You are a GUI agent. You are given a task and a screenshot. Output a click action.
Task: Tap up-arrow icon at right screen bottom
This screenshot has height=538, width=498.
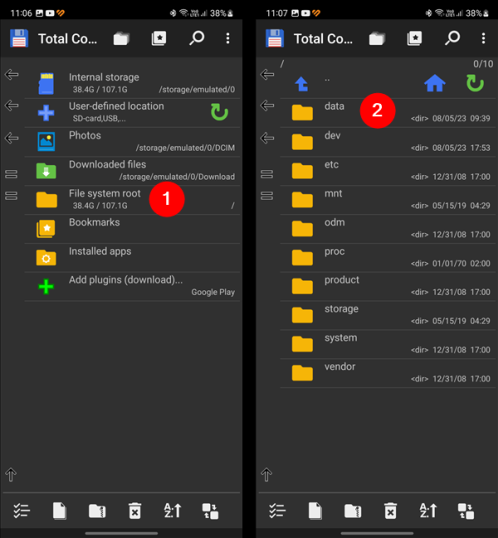point(266,475)
